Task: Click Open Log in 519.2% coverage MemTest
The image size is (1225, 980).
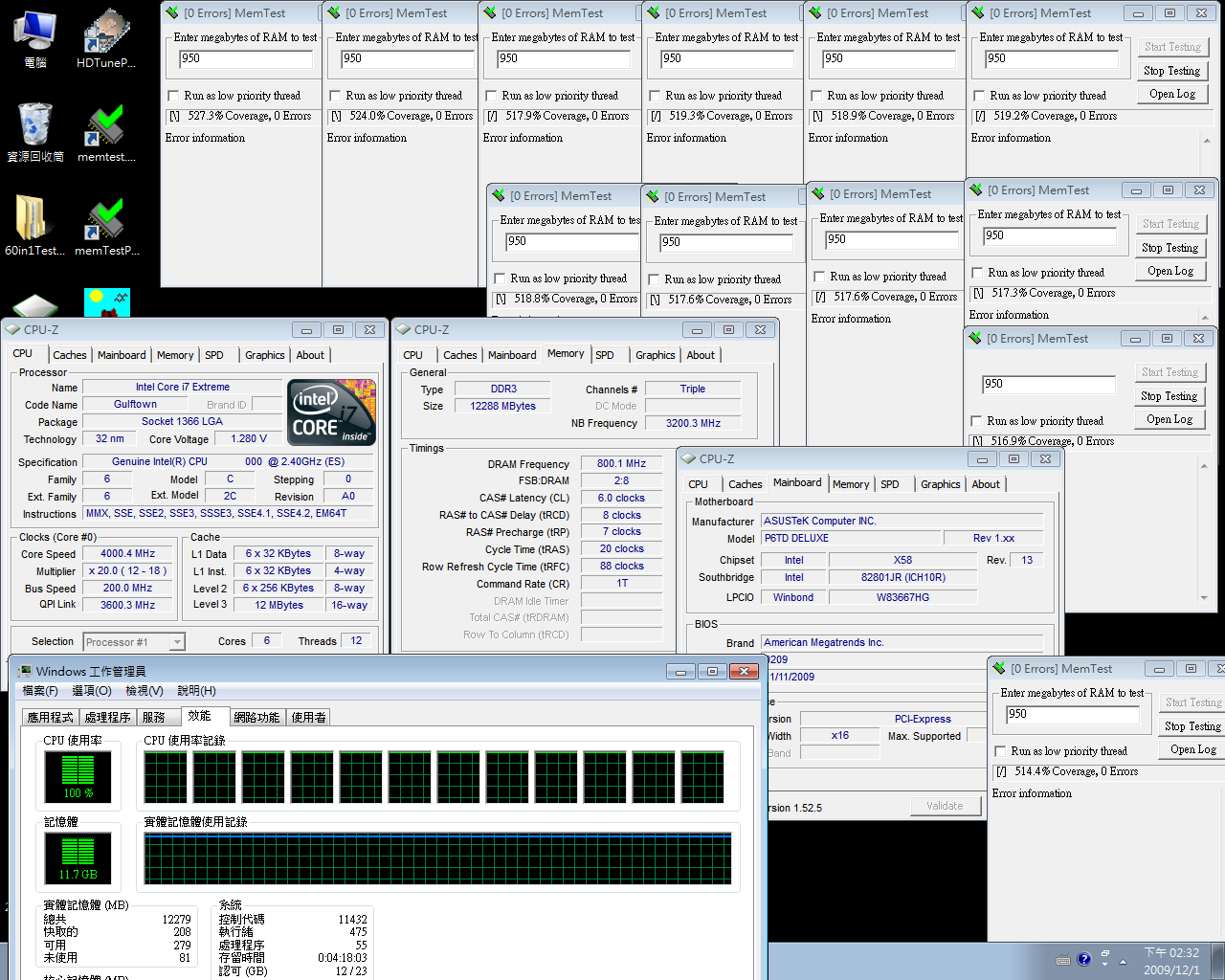Action: [1172, 94]
